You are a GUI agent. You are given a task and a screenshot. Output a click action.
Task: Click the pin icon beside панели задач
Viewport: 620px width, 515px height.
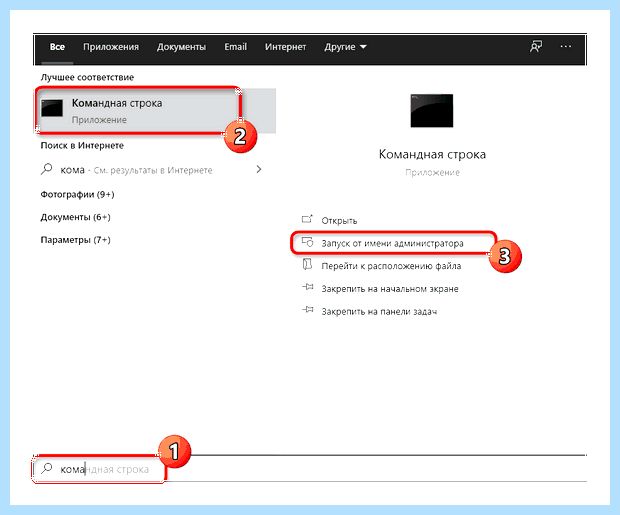tap(308, 310)
